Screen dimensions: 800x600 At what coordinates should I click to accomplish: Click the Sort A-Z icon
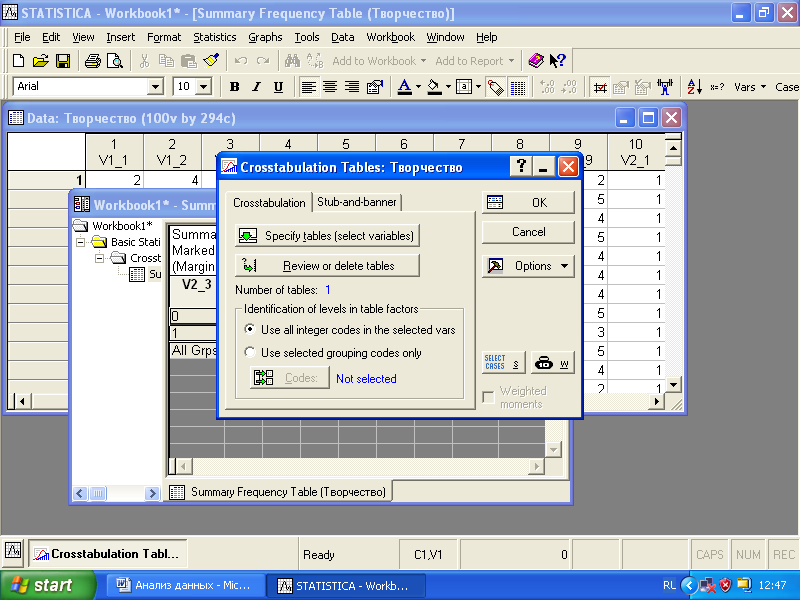click(x=694, y=87)
